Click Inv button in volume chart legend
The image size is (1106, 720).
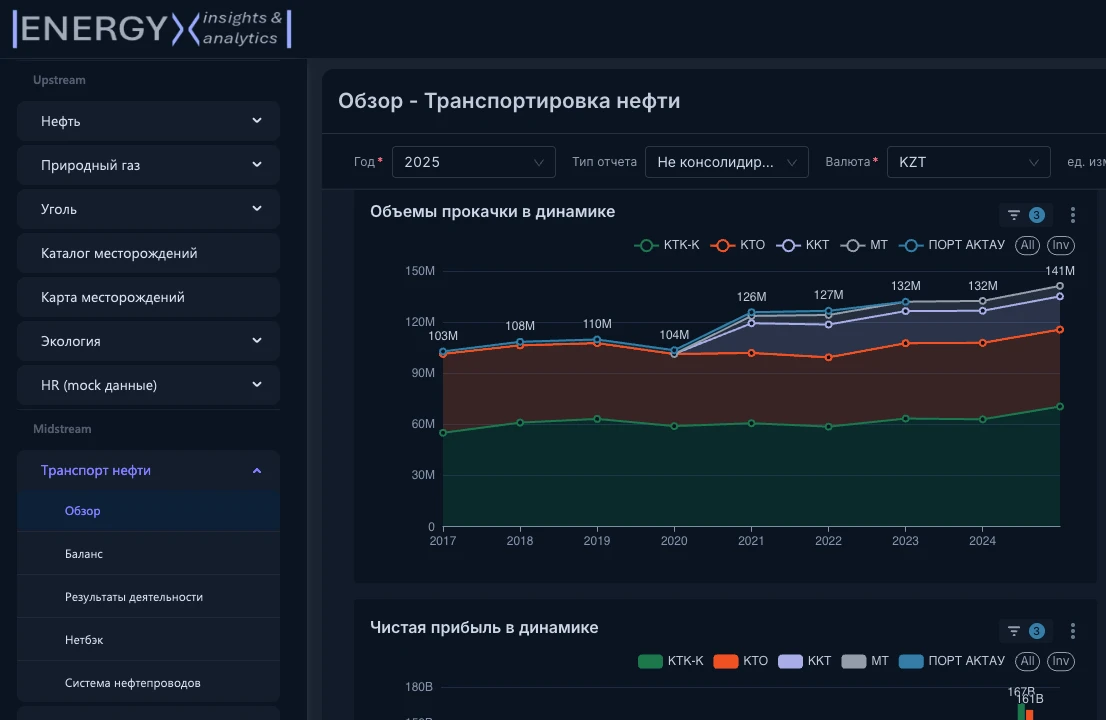click(x=1060, y=245)
